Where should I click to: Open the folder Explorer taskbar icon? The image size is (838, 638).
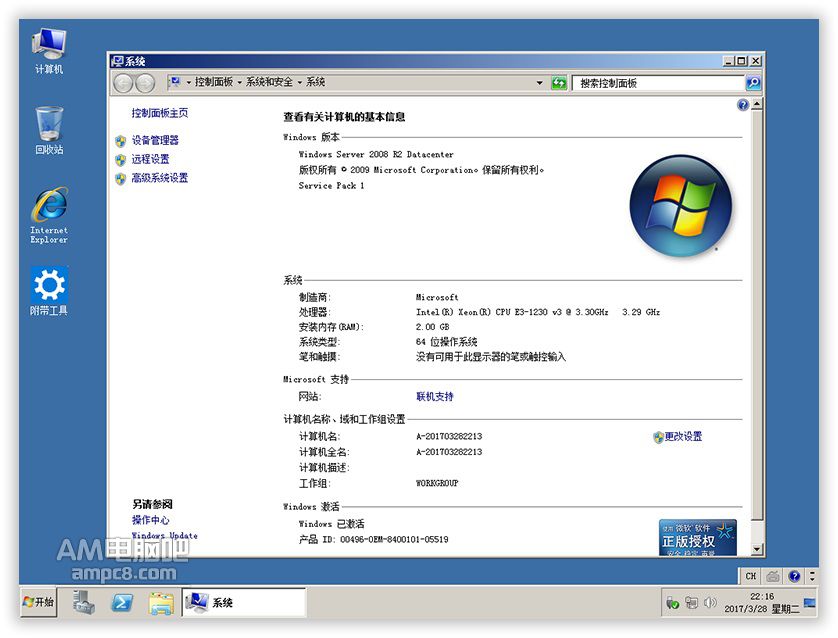(x=161, y=603)
